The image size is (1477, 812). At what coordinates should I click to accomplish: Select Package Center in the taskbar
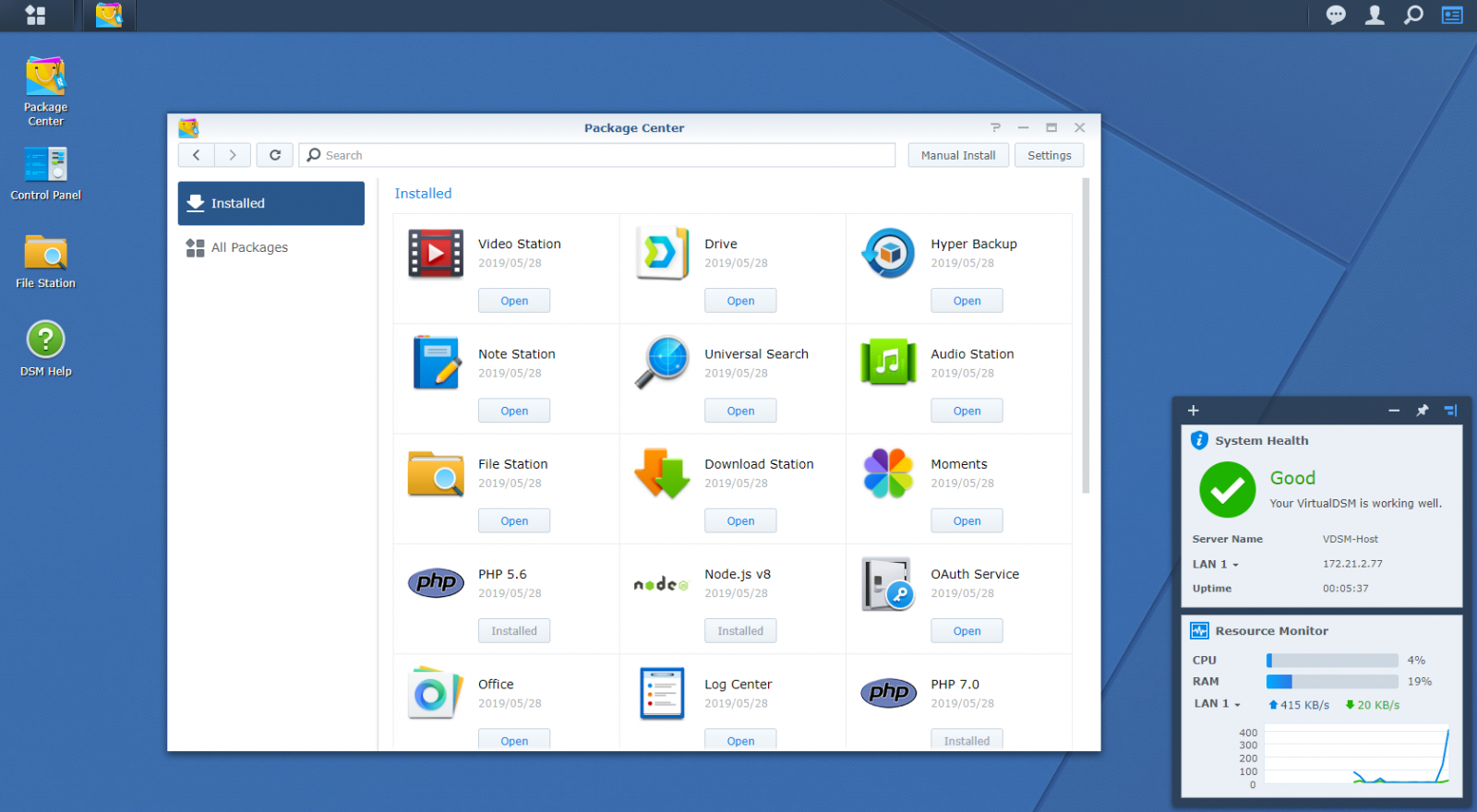point(109,15)
